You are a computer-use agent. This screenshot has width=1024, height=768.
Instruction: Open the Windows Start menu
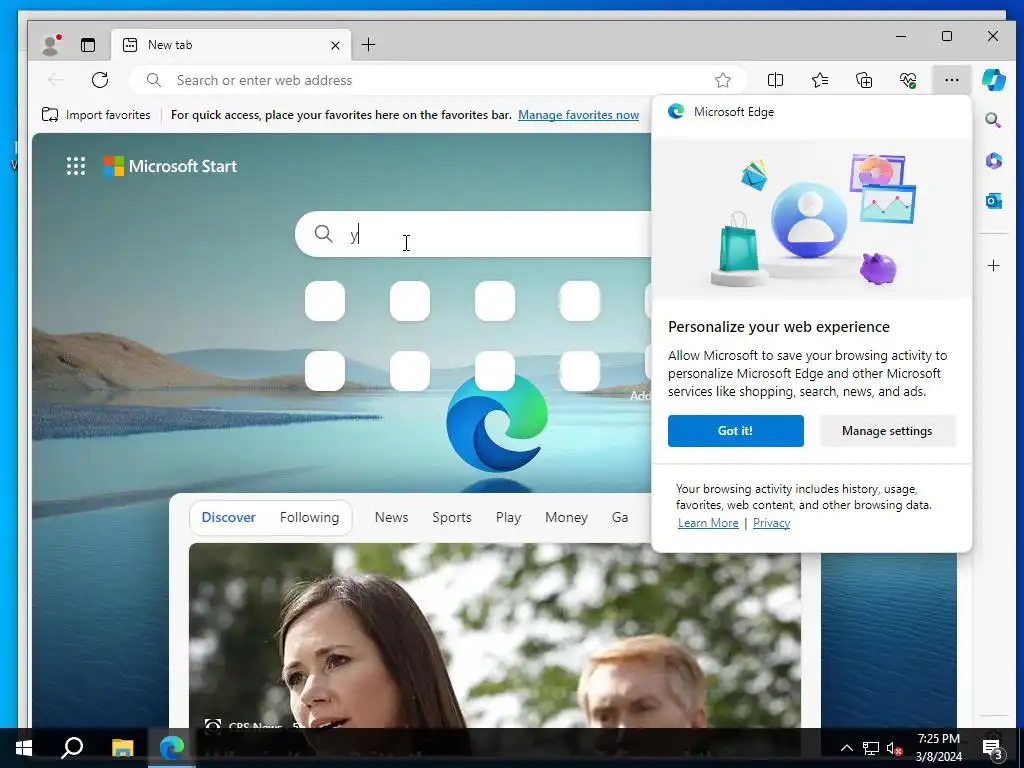(x=24, y=748)
